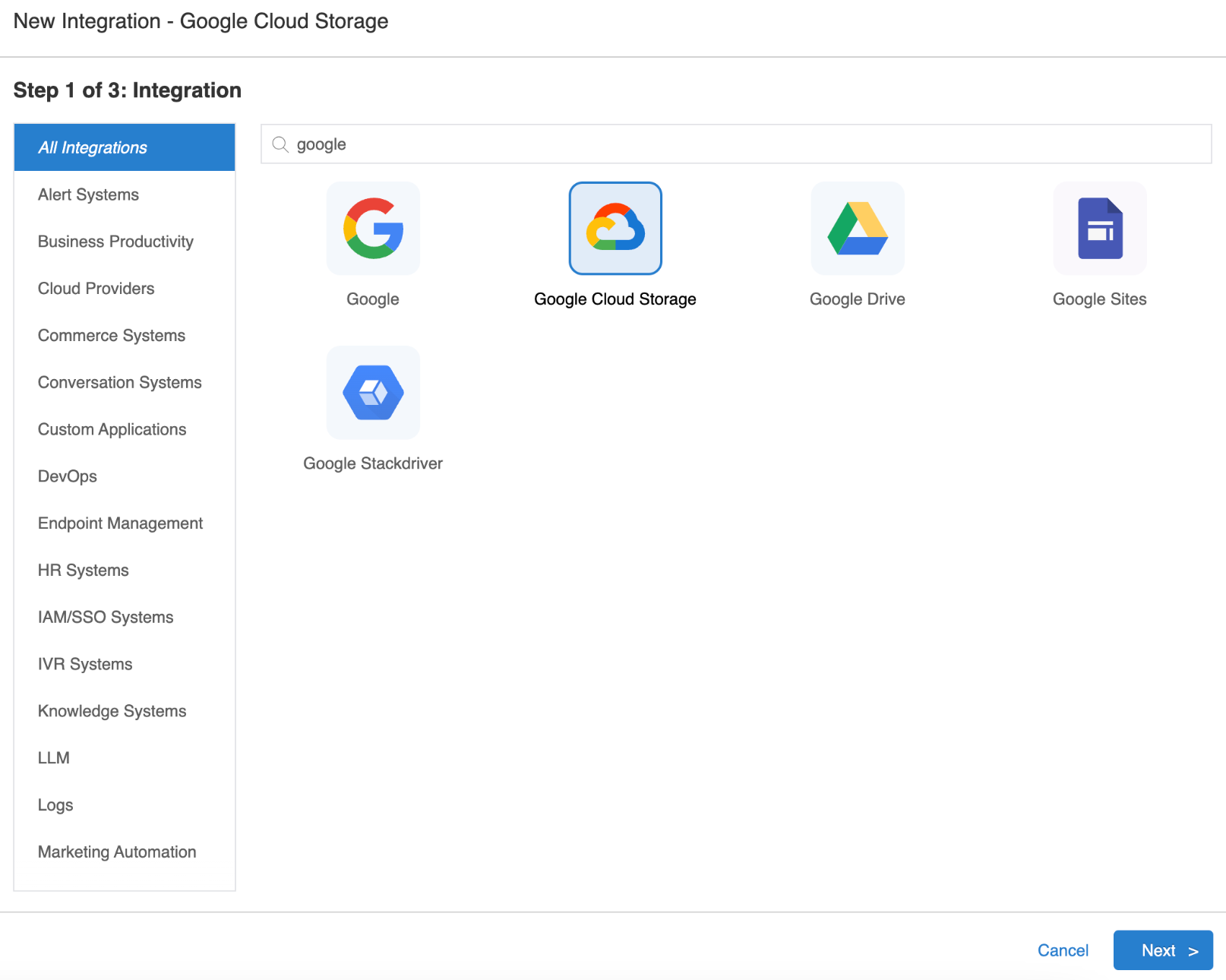
Task: Pick the Google Sites integration icon
Action: click(x=1100, y=228)
